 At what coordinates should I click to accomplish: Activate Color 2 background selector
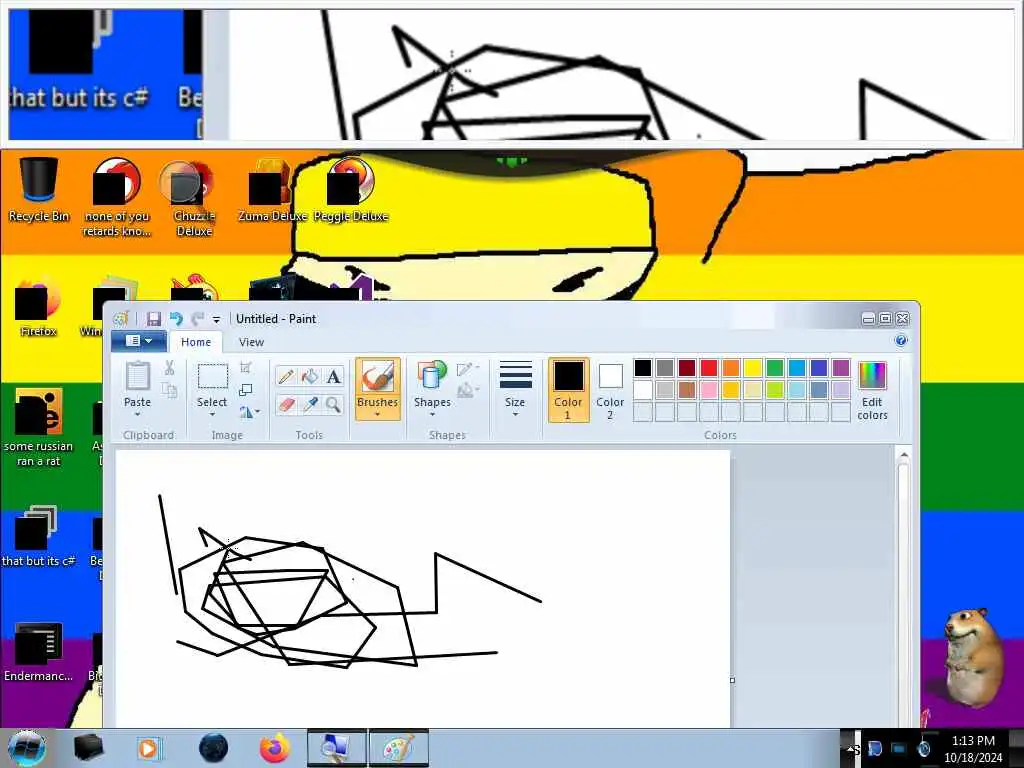point(610,390)
